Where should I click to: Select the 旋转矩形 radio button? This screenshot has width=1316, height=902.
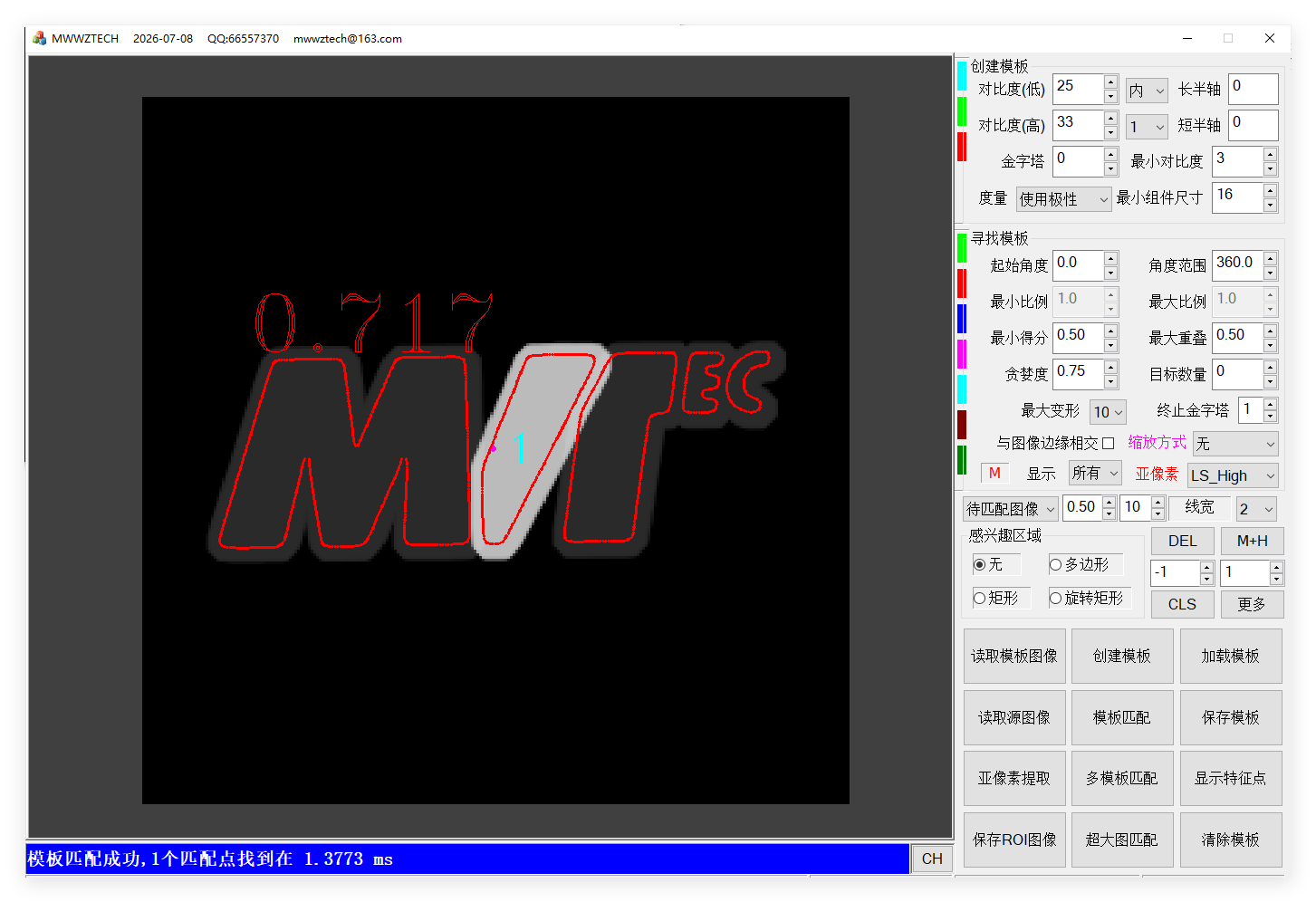point(1055,598)
